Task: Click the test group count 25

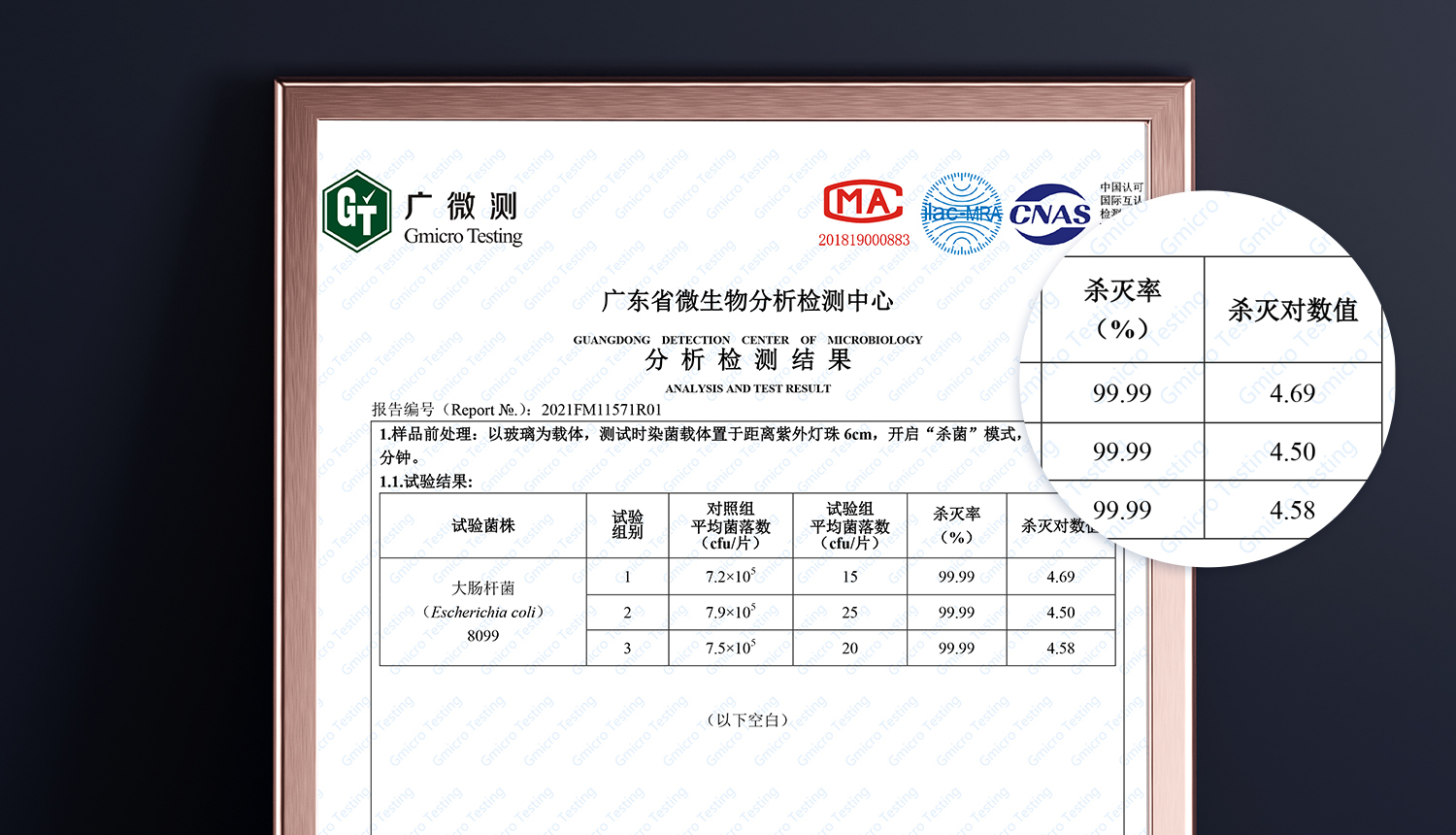Action: 849,613
